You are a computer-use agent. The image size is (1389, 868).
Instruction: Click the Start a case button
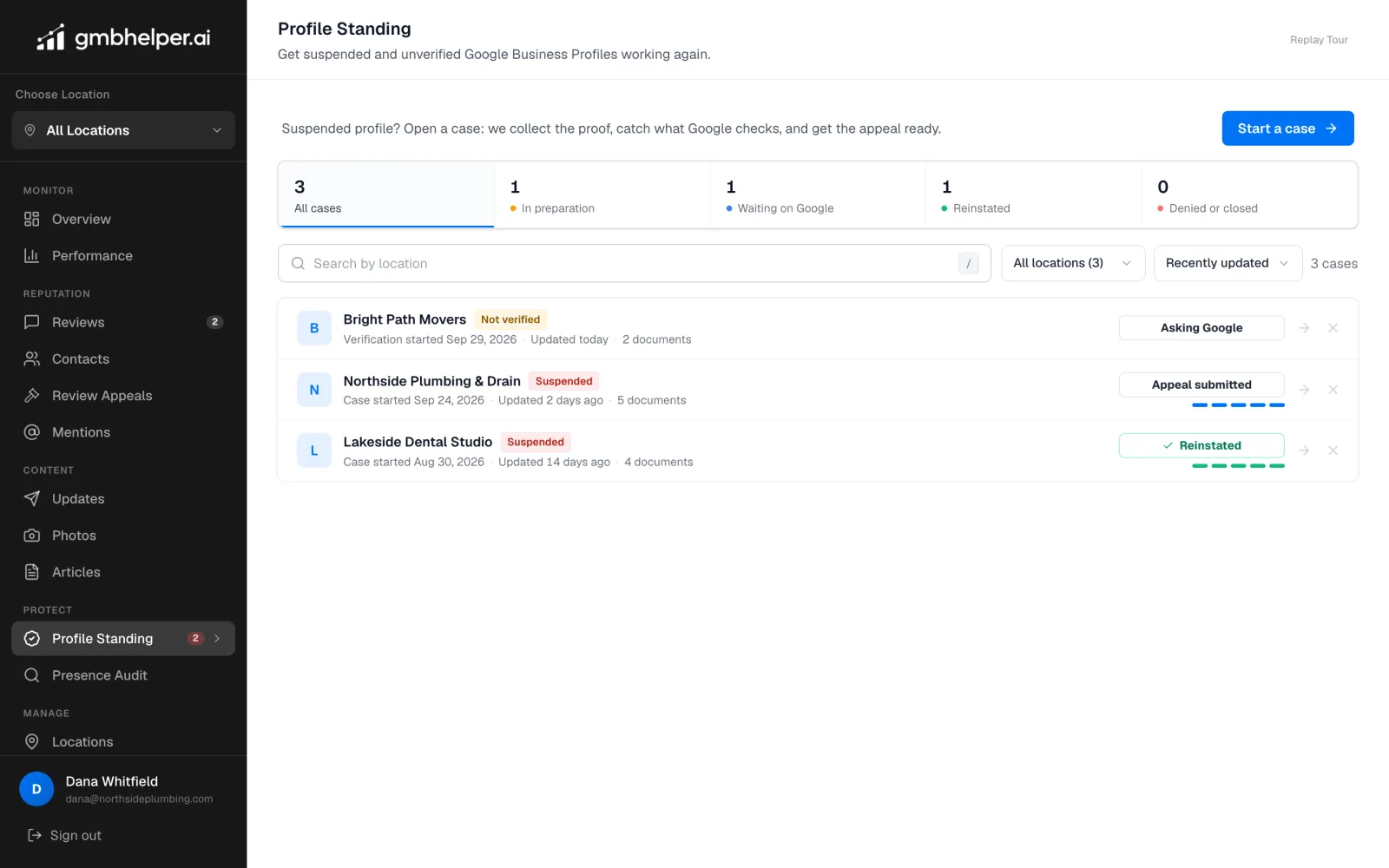click(1287, 128)
